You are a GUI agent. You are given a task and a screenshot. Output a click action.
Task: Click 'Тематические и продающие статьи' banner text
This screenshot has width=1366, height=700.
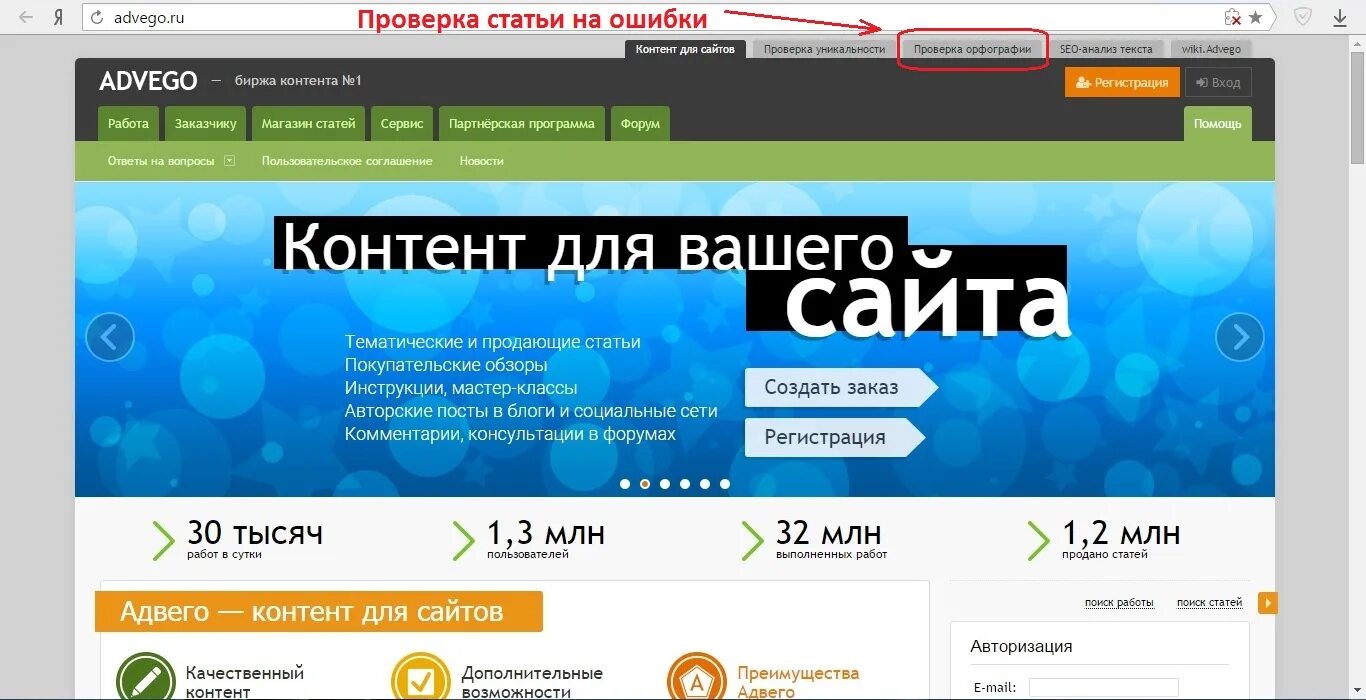point(493,342)
